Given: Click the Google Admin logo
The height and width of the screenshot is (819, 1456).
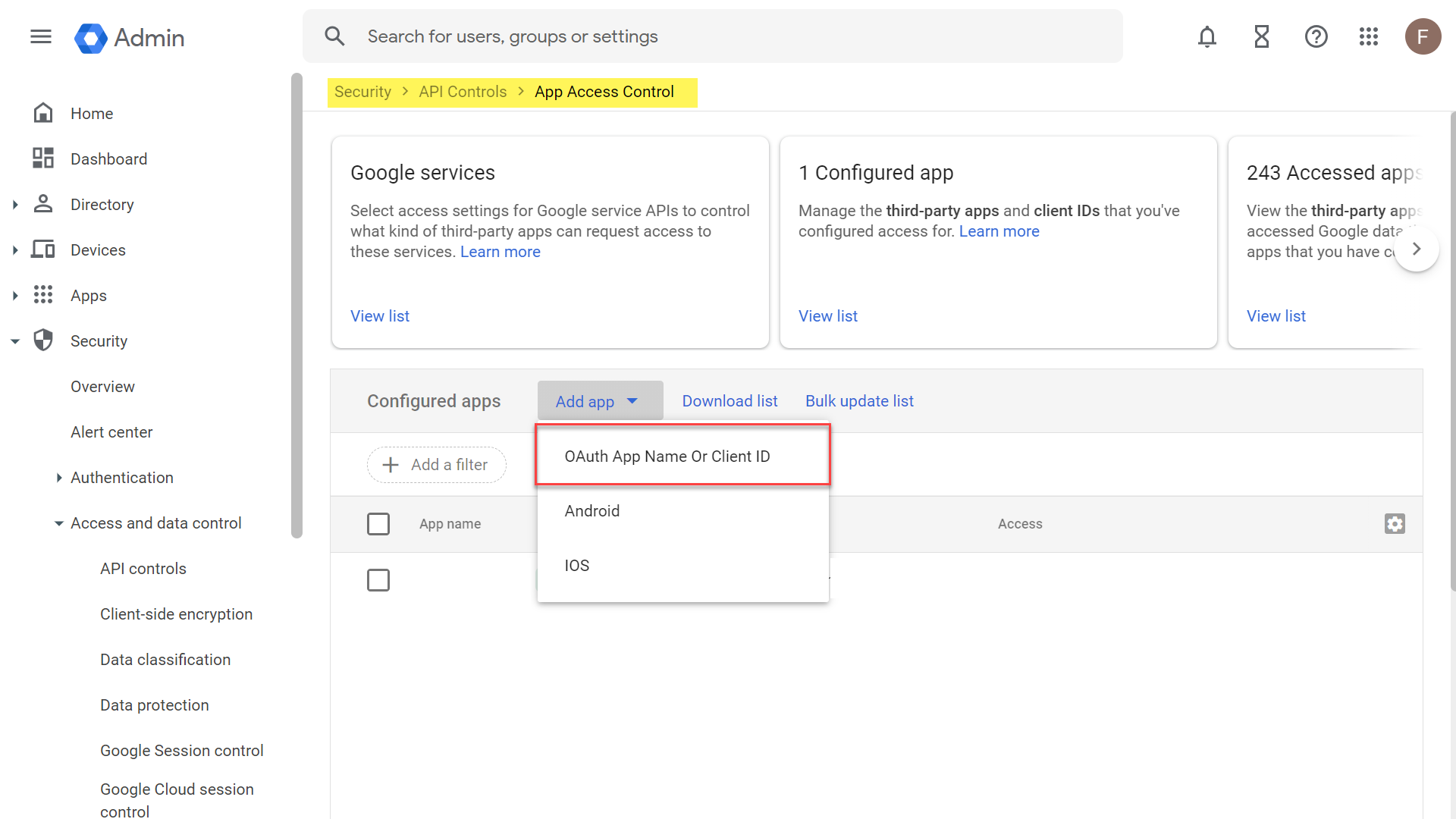Looking at the screenshot, I should click(130, 37).
